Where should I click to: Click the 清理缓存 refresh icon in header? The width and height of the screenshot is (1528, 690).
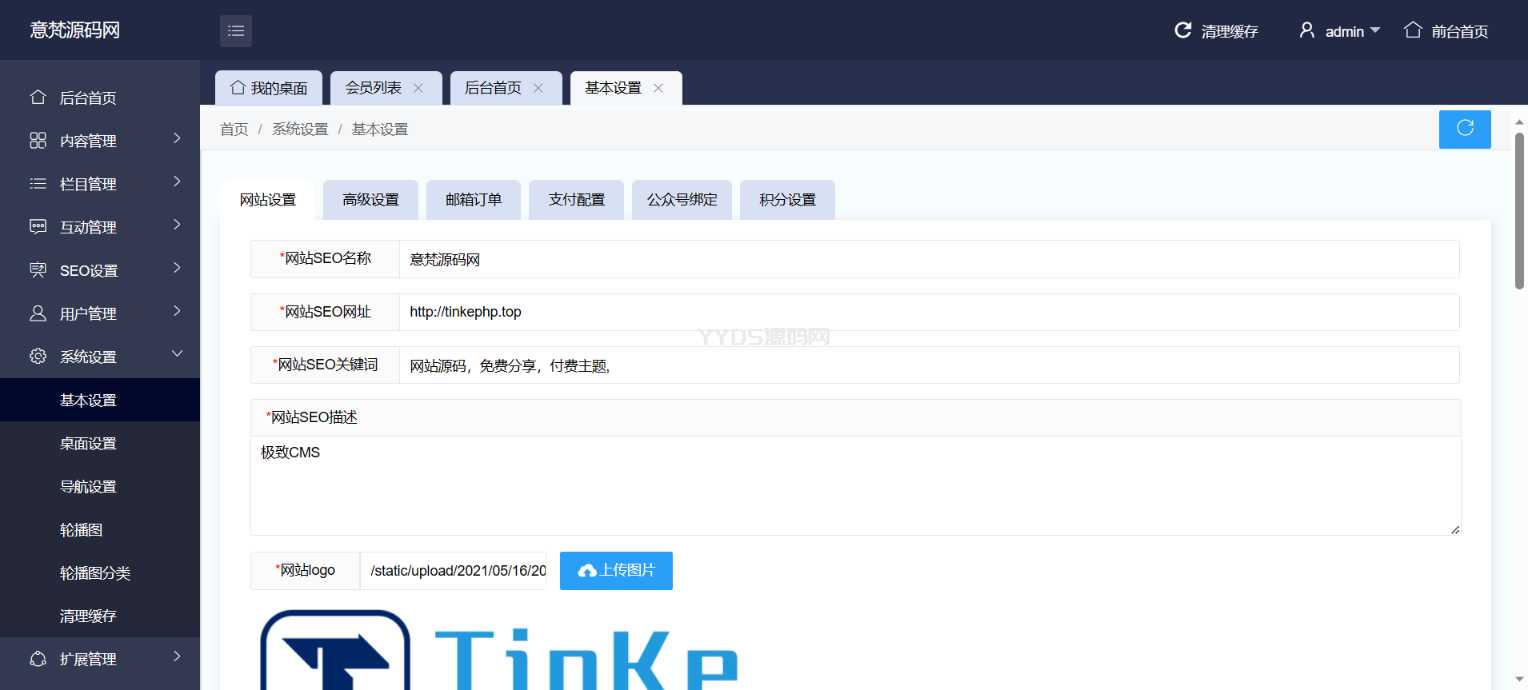pyautogui.click(x=1183, y=31)
